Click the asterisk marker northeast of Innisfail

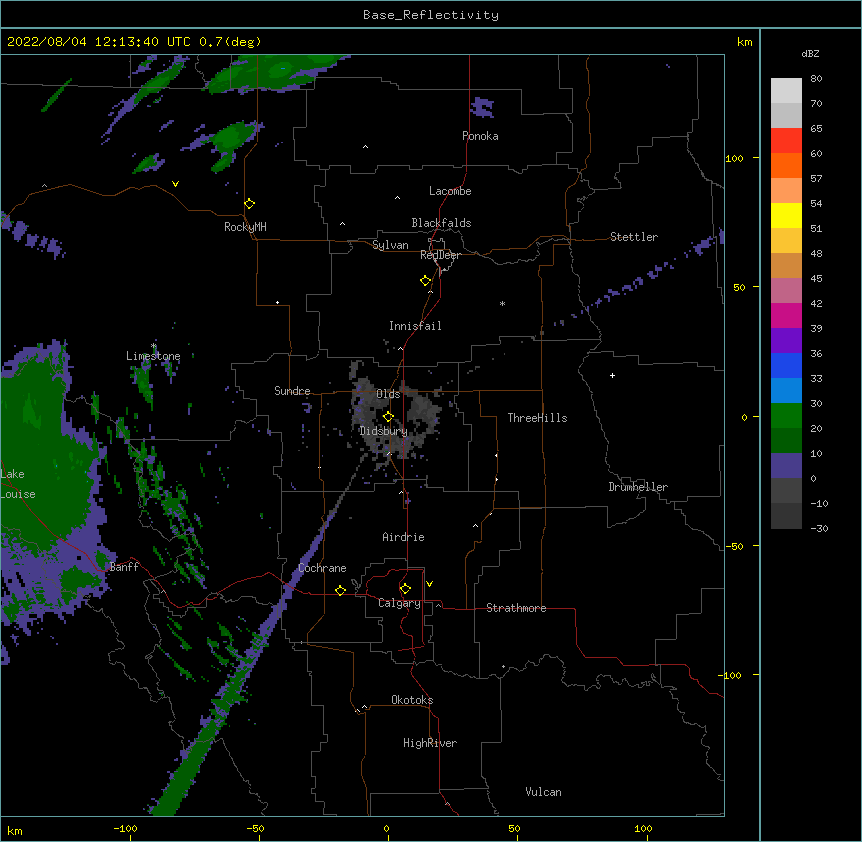(x=502, y=303)
